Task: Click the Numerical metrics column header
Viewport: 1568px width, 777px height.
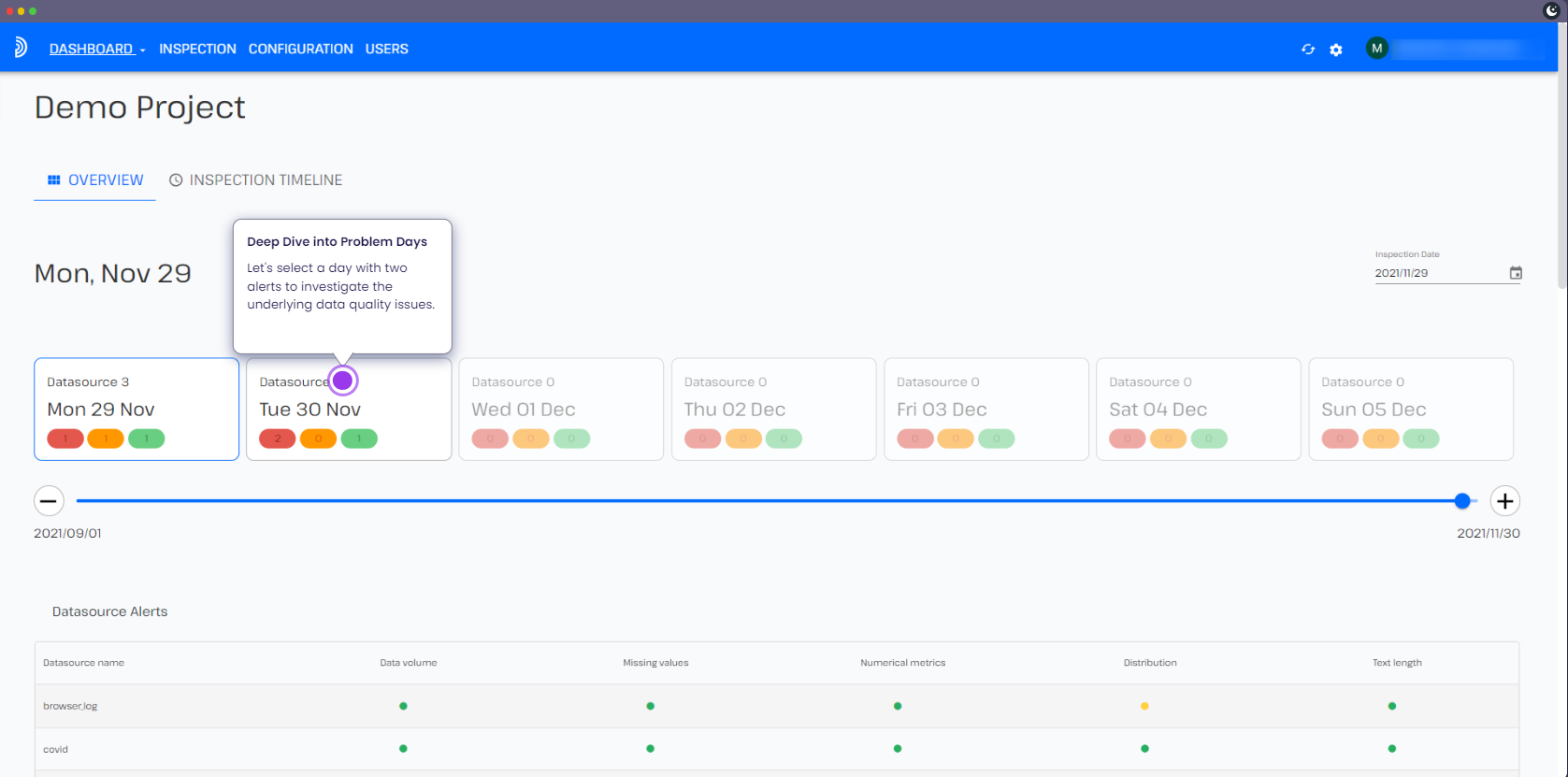Action: (x=903, y=663)
